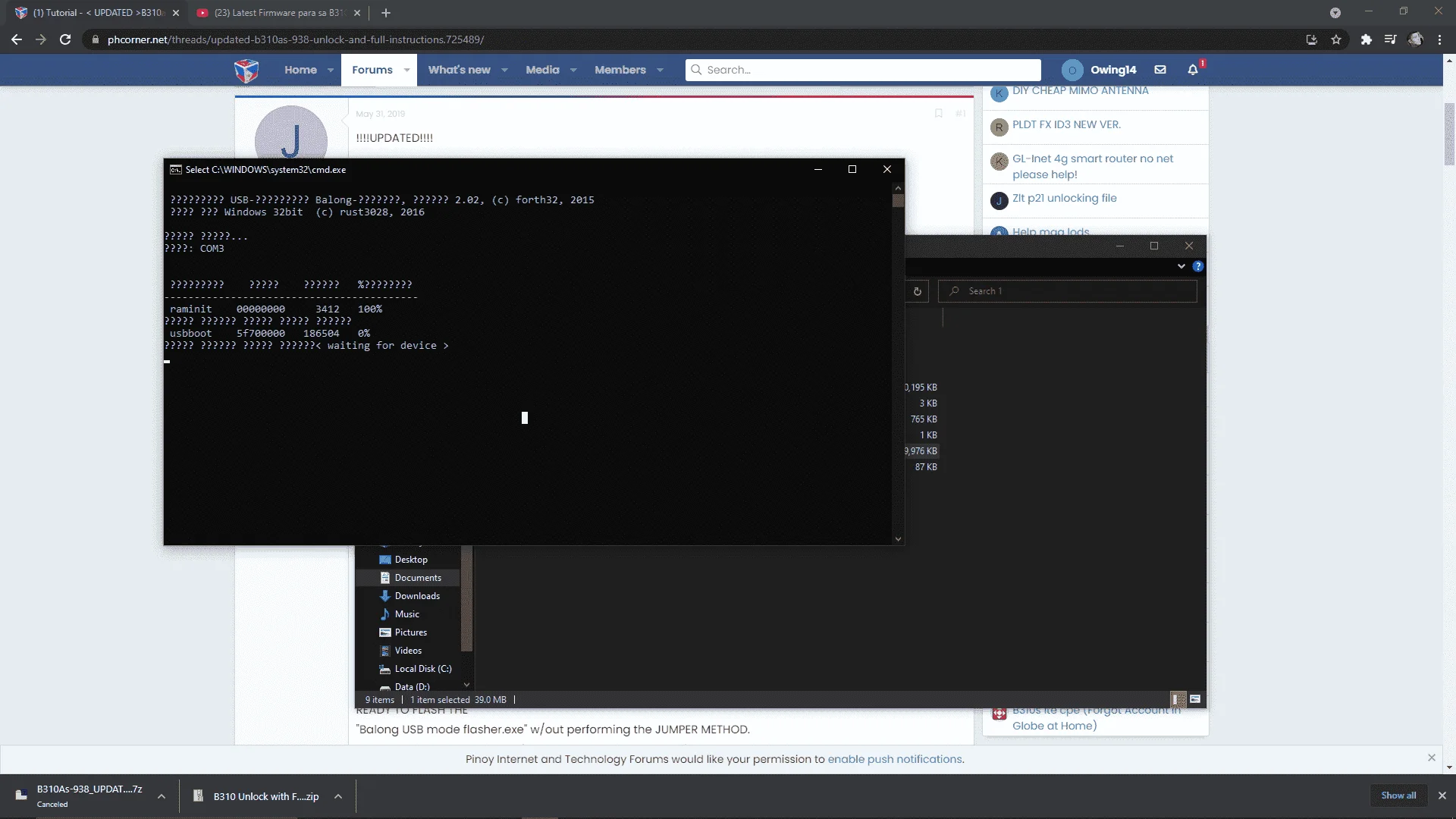Viewport: 1456px width, 819px height.
Task: Open the PLDT FX ID3 poster avatar
Action: (999, 127)
